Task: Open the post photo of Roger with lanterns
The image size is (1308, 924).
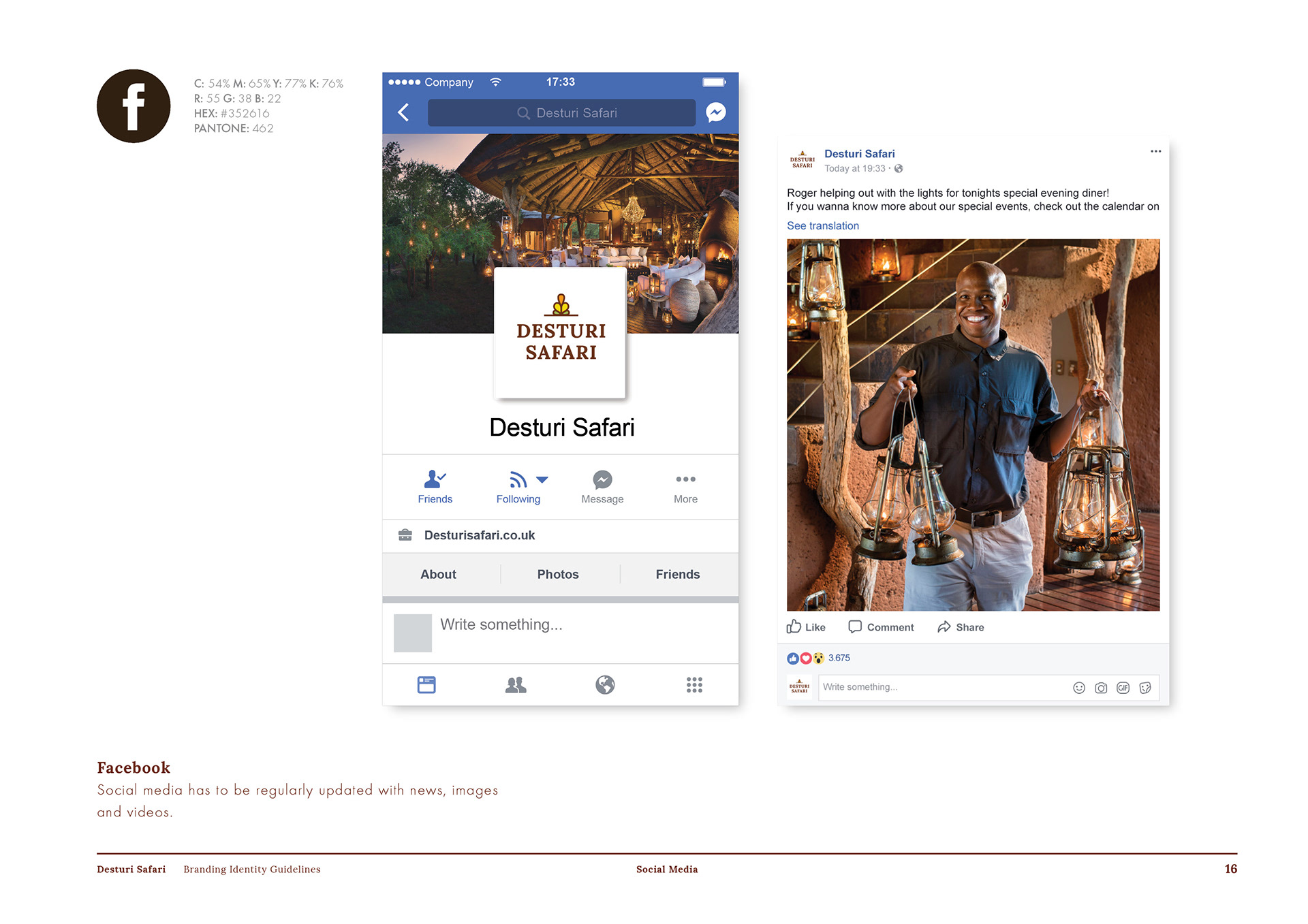Action: 973,425
